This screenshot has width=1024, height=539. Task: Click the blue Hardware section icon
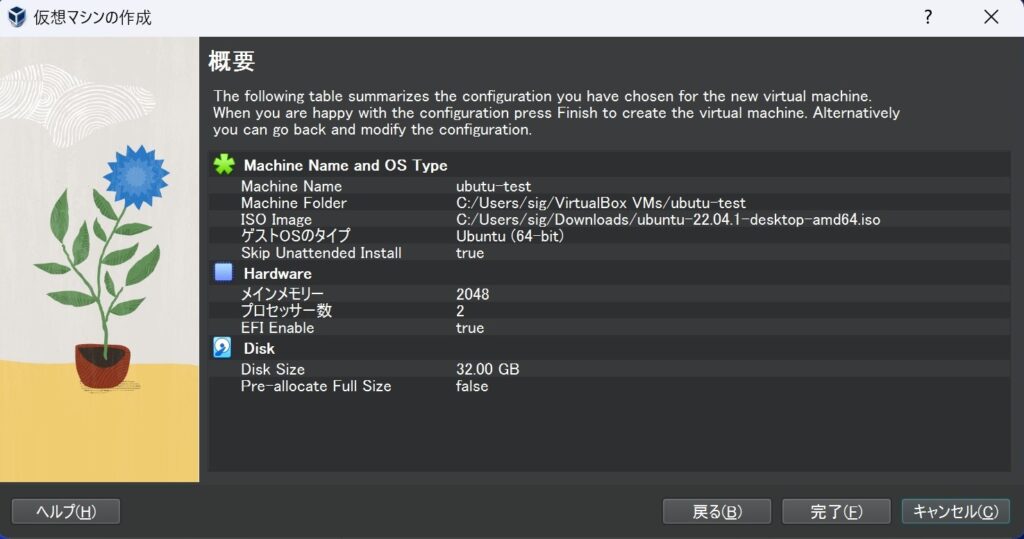224,273
